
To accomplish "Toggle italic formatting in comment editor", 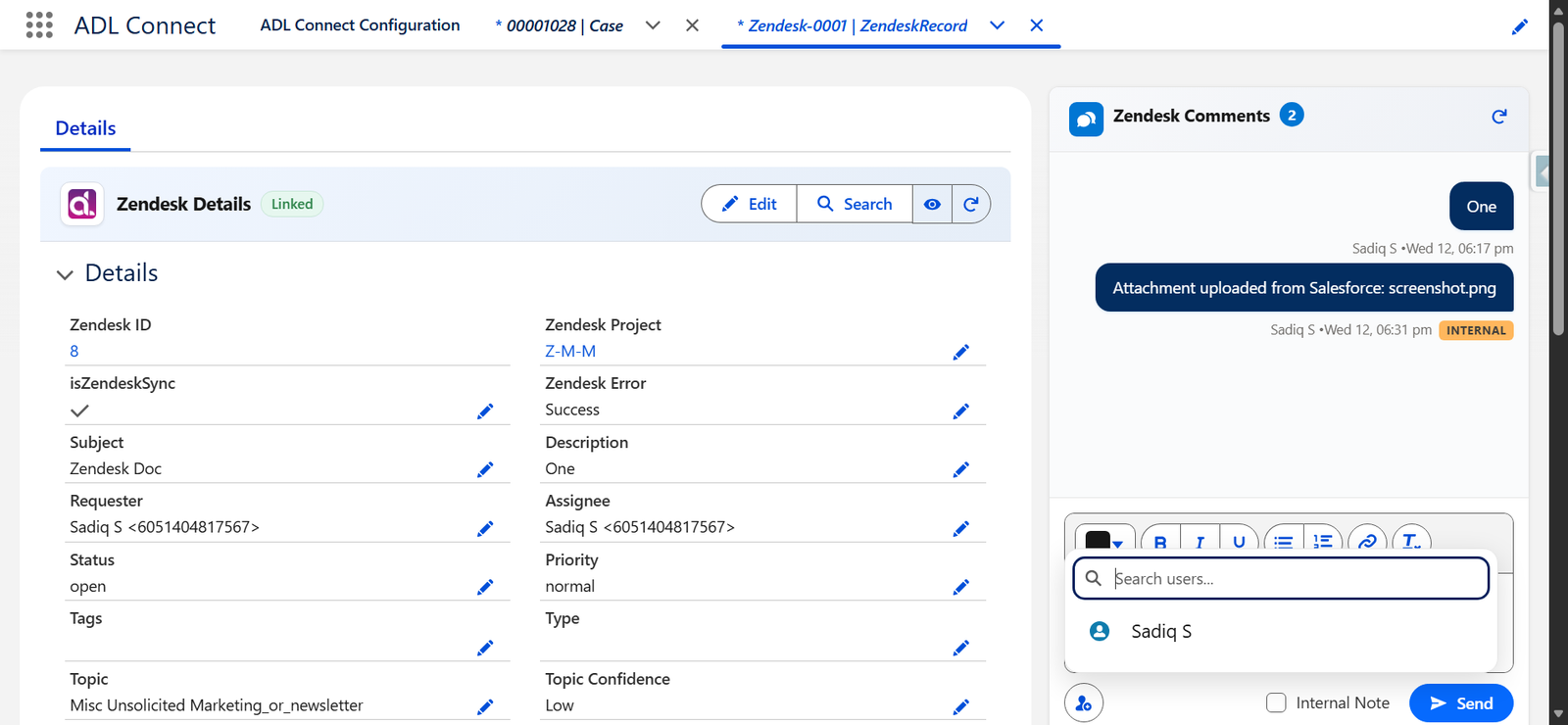I will (x=1200, y=540).
